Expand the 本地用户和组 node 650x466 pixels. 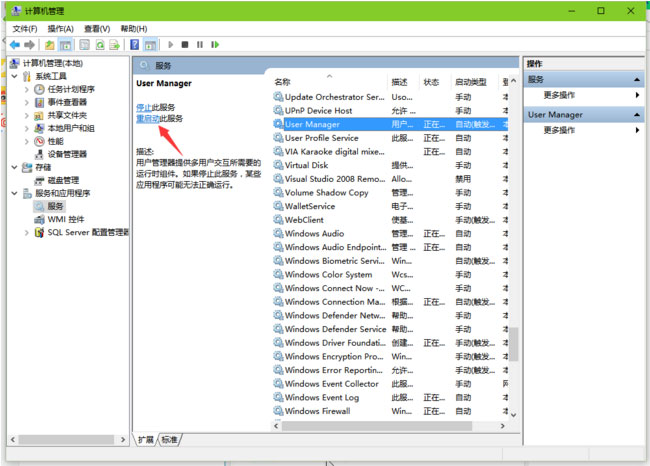coord(27,128)
